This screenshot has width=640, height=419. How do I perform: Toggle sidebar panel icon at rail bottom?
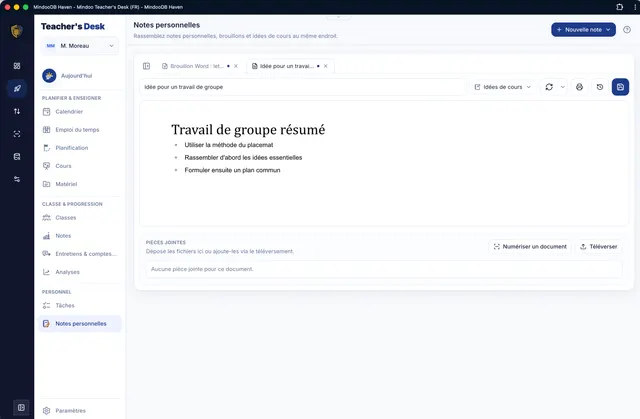[x=21, y=407]
